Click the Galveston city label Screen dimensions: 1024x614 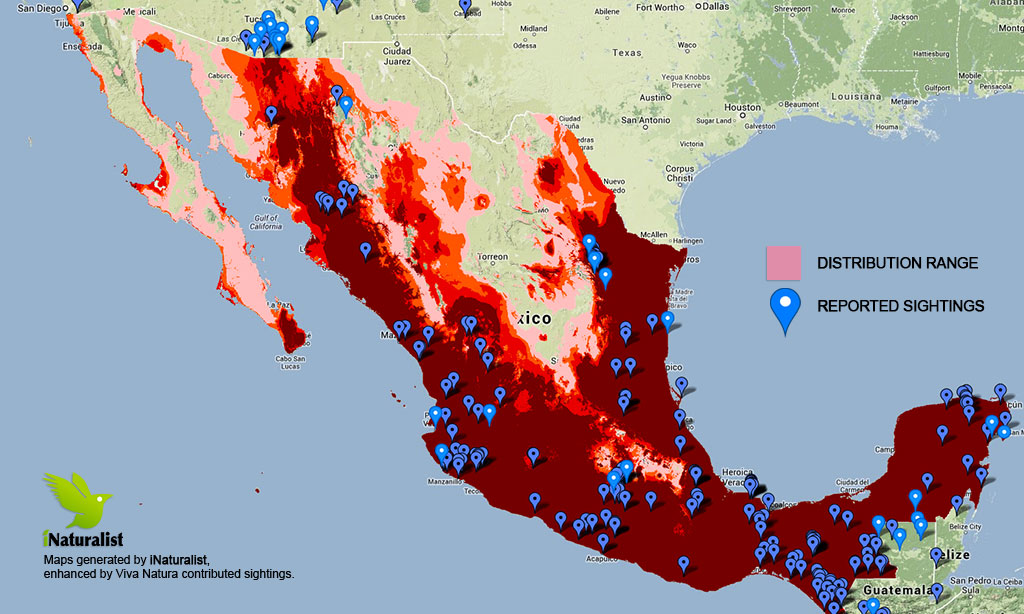(760, 126)
